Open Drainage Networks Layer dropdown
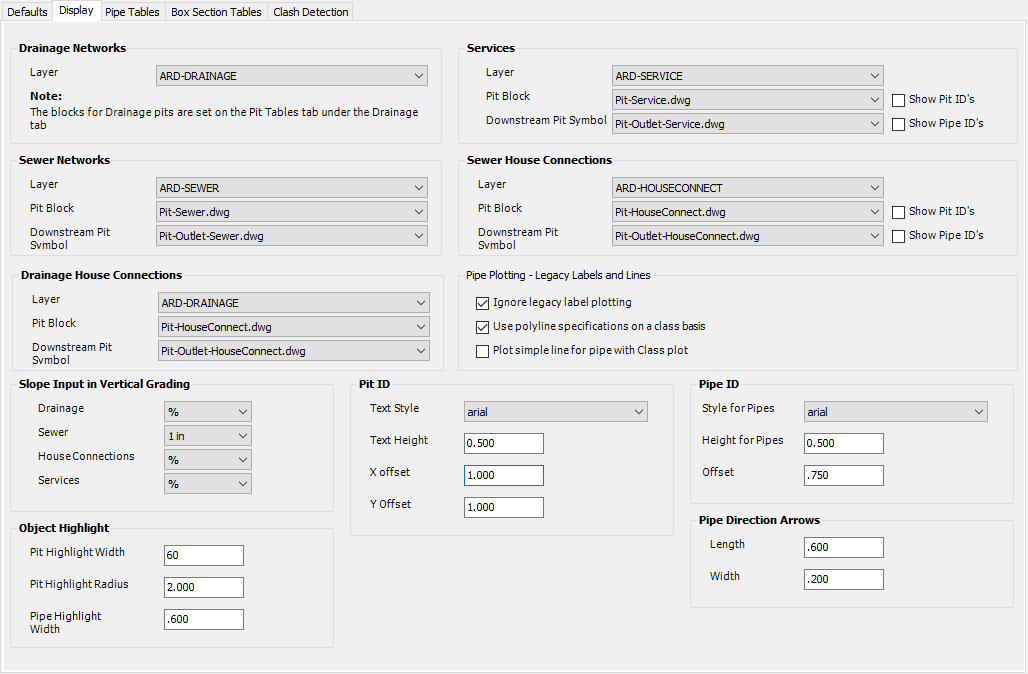Screen dimensions: 1028x674 [292, 76]
